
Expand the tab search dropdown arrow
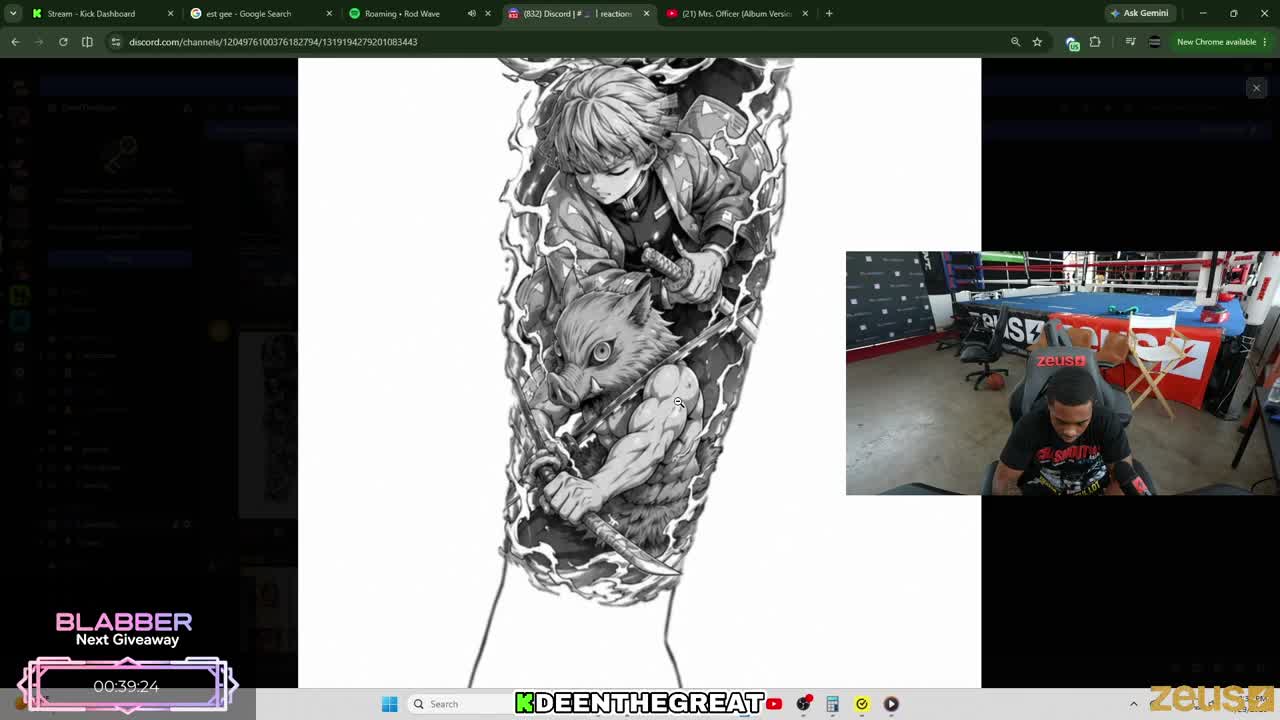(12, 13)
